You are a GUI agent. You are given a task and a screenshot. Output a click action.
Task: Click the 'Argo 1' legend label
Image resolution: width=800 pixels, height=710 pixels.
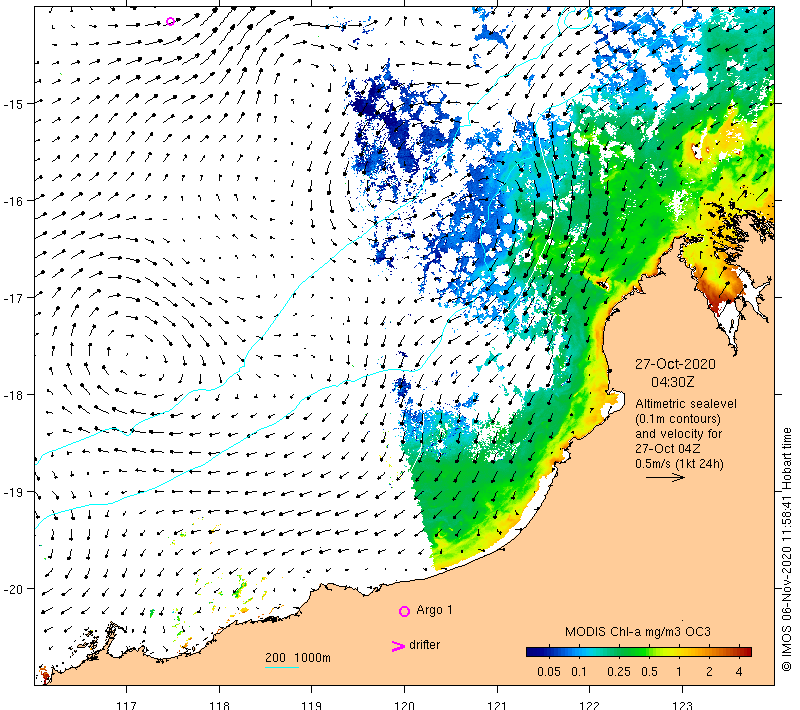point(434,610)
